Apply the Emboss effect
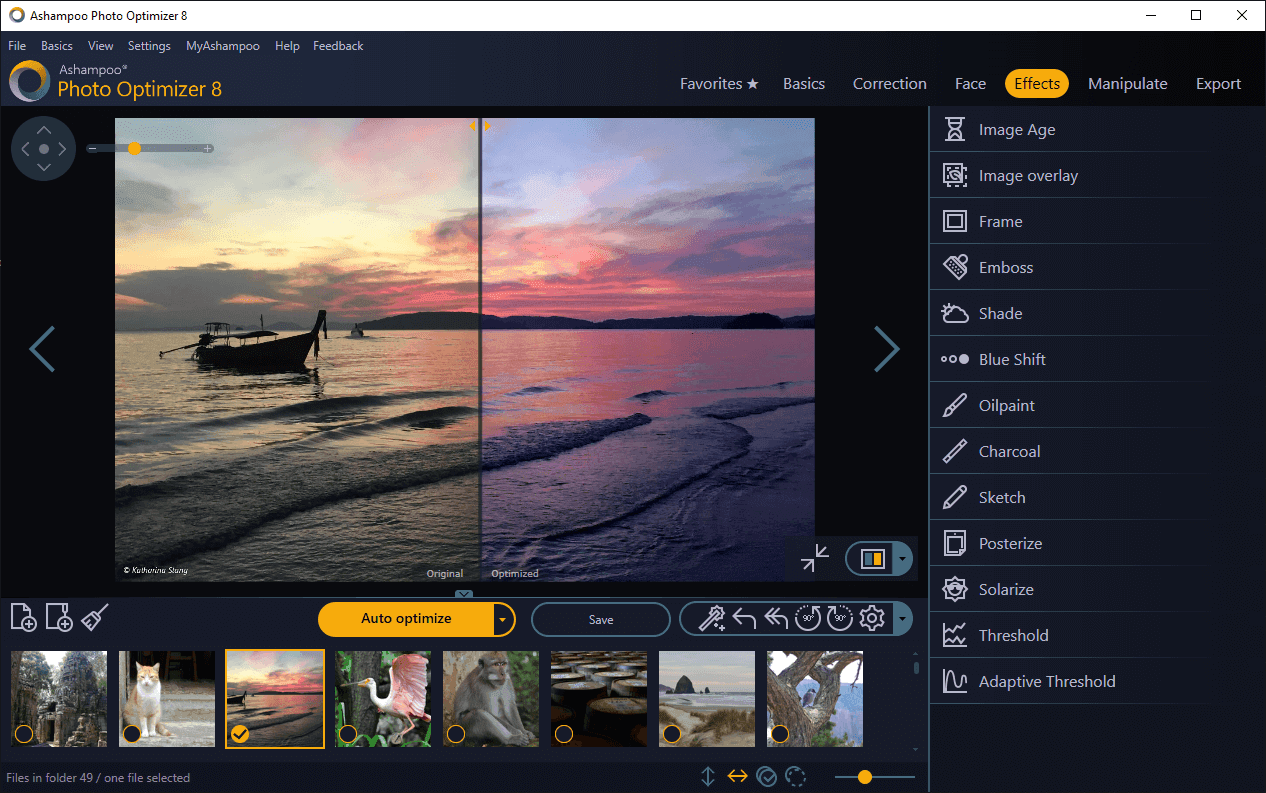This screenshot has height=793, width=1266. click(x=1005, y=267)
